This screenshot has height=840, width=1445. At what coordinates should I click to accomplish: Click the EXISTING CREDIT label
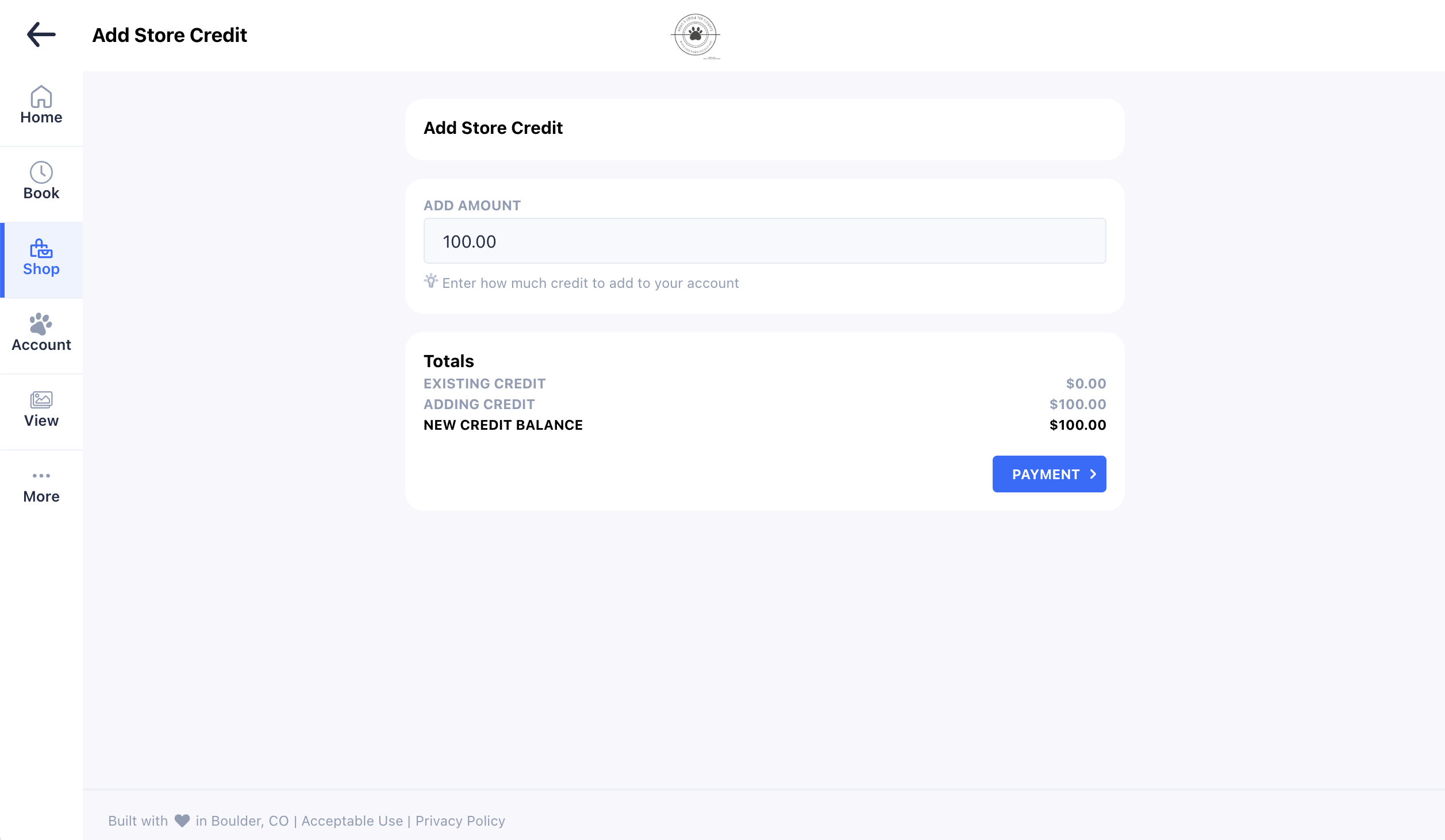click(x=485, y=384)
